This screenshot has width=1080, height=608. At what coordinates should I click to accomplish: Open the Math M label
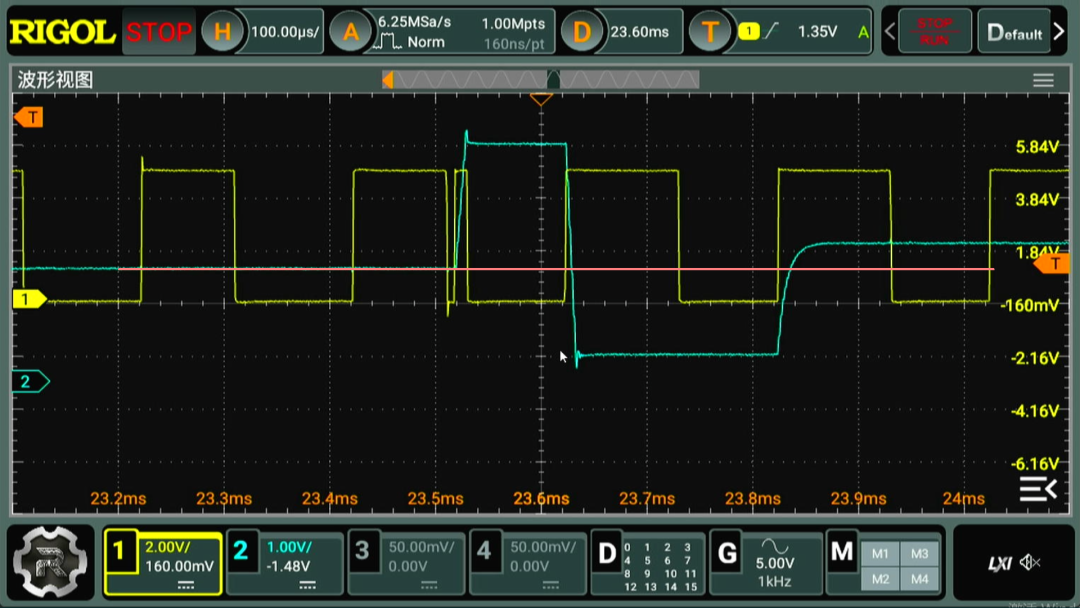coord(842,552)
